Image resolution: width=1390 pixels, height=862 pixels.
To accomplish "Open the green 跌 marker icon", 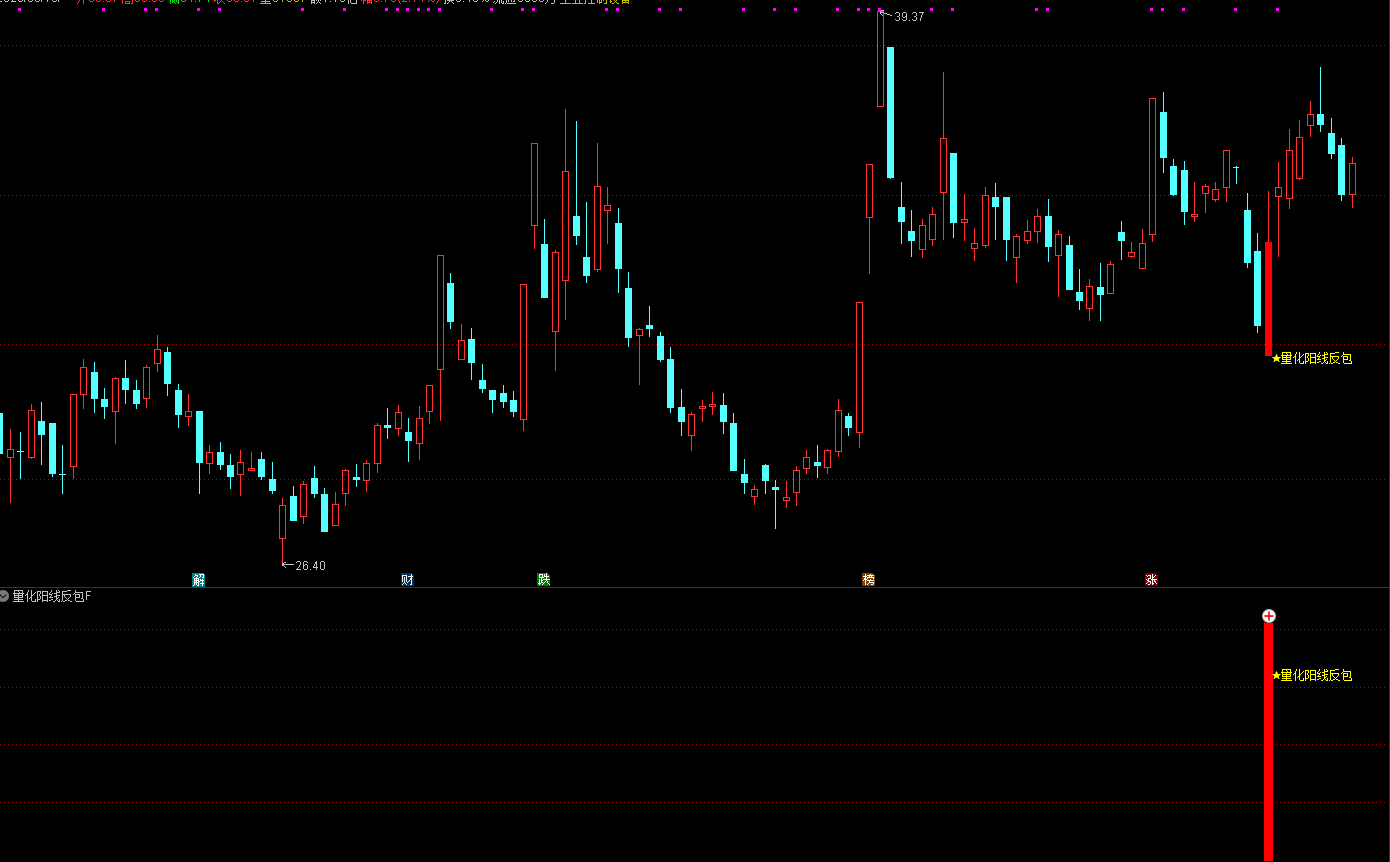I will [543, 579].
